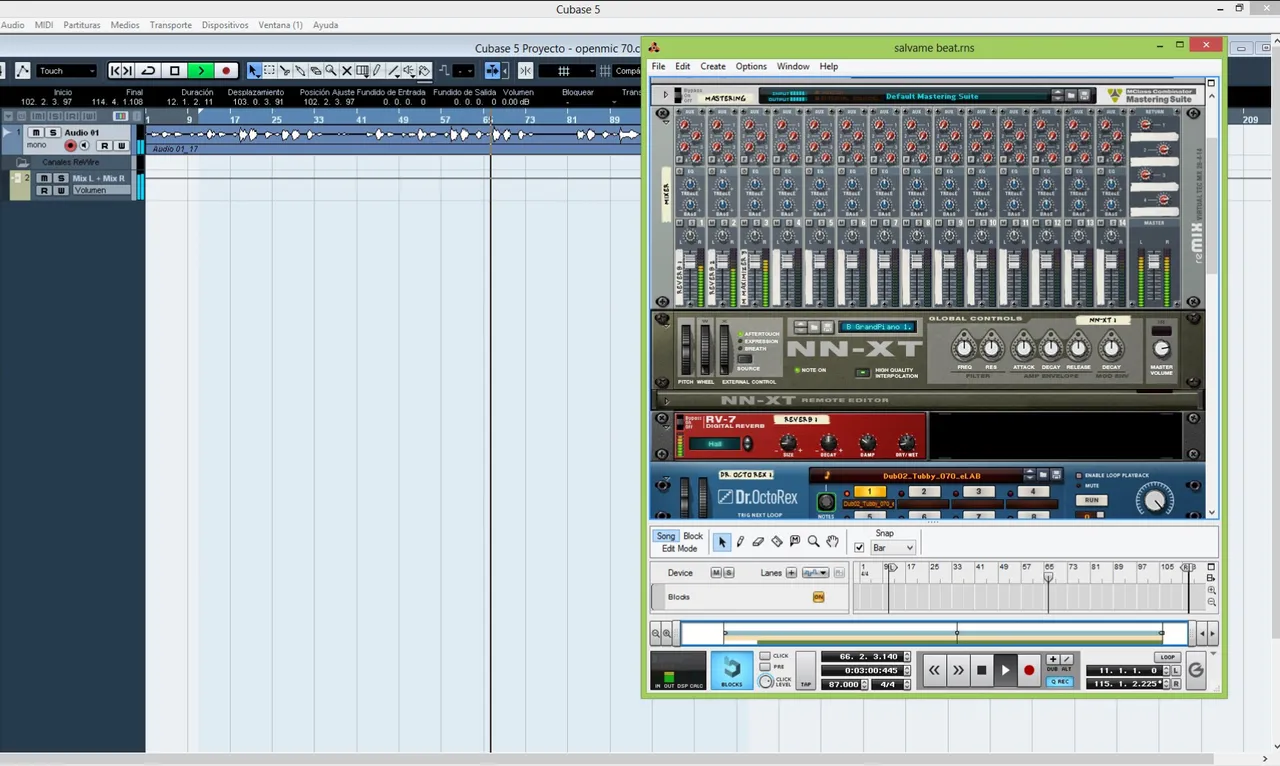Enable the Q REC button
Screen dimensions: 1280x766
click(x=1059, y=682)
